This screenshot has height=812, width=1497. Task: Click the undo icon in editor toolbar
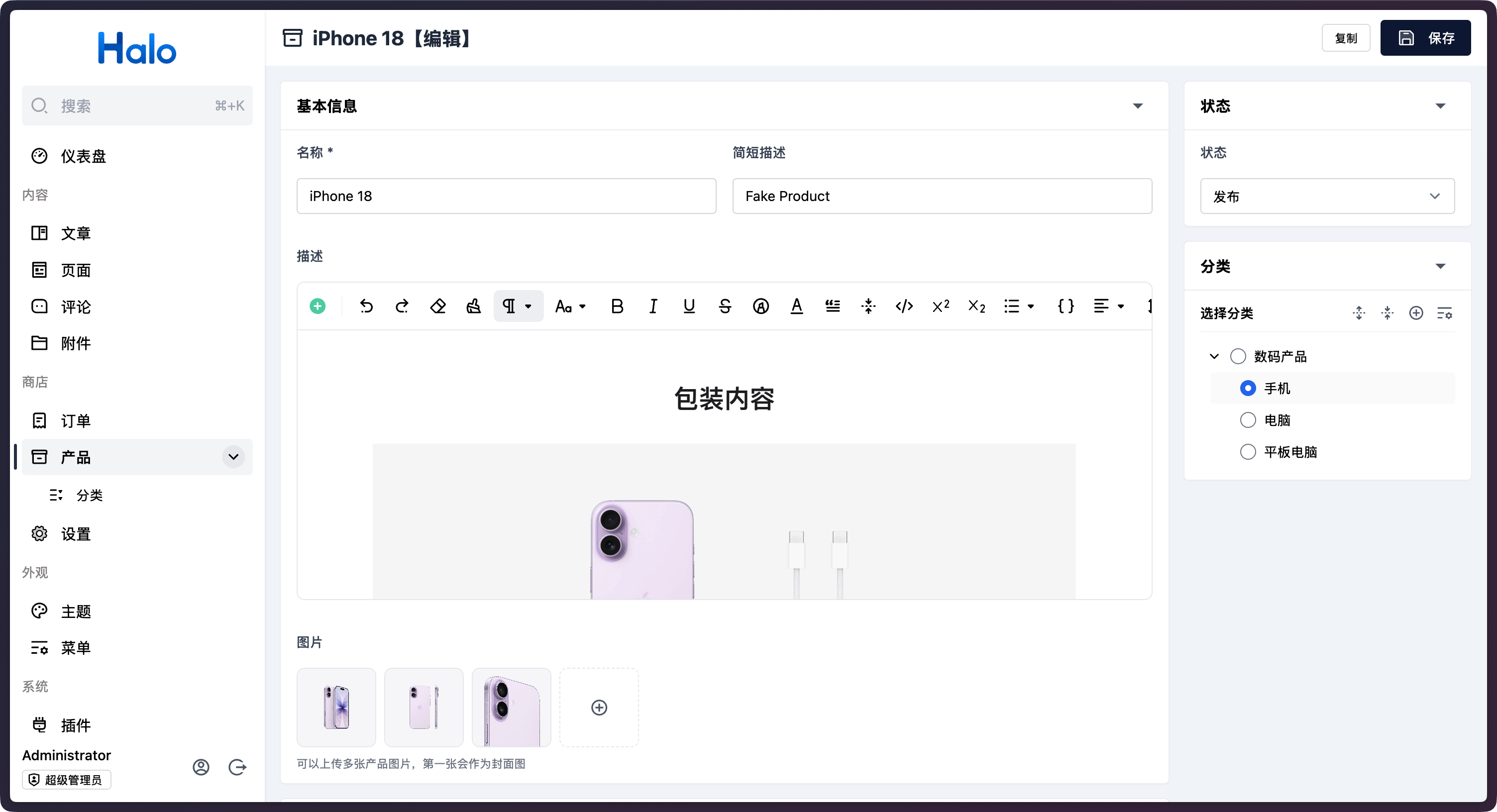pyautogui.click(x=366, y=306)
